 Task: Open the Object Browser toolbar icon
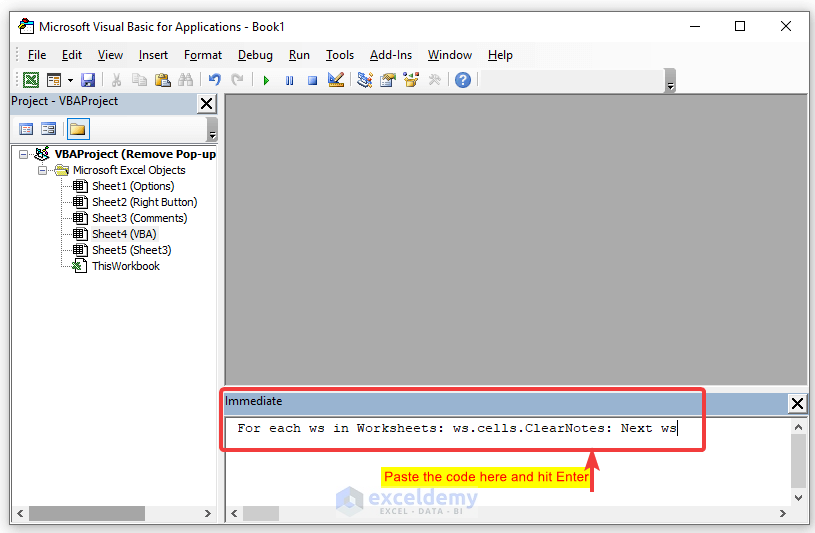(x=411, y=80)
